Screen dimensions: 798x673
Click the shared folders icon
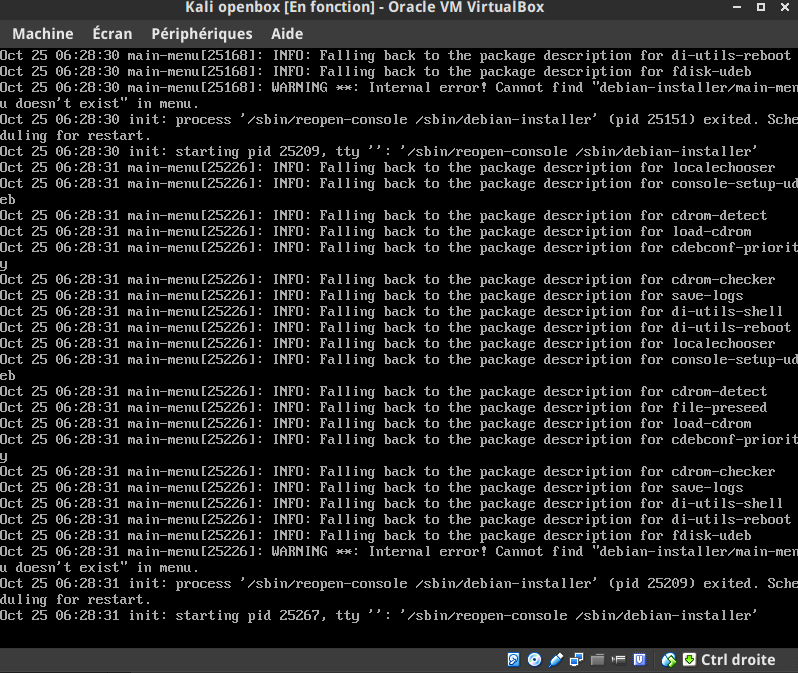598,660
